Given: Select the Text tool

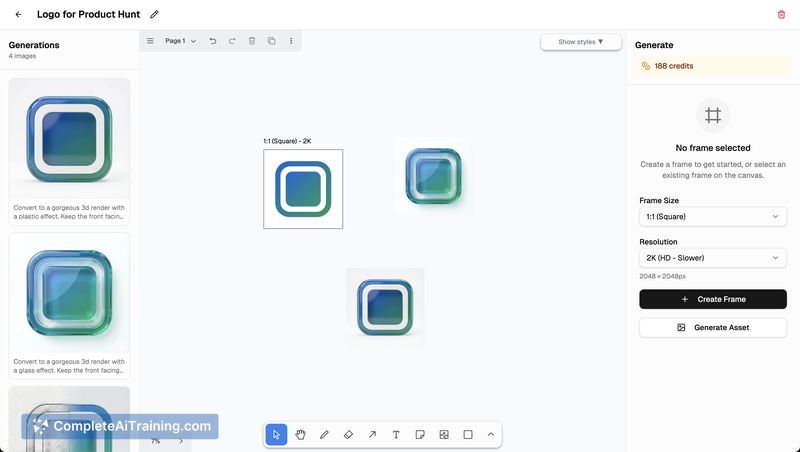Looking at the screenshot, I should tap(396, 435).
